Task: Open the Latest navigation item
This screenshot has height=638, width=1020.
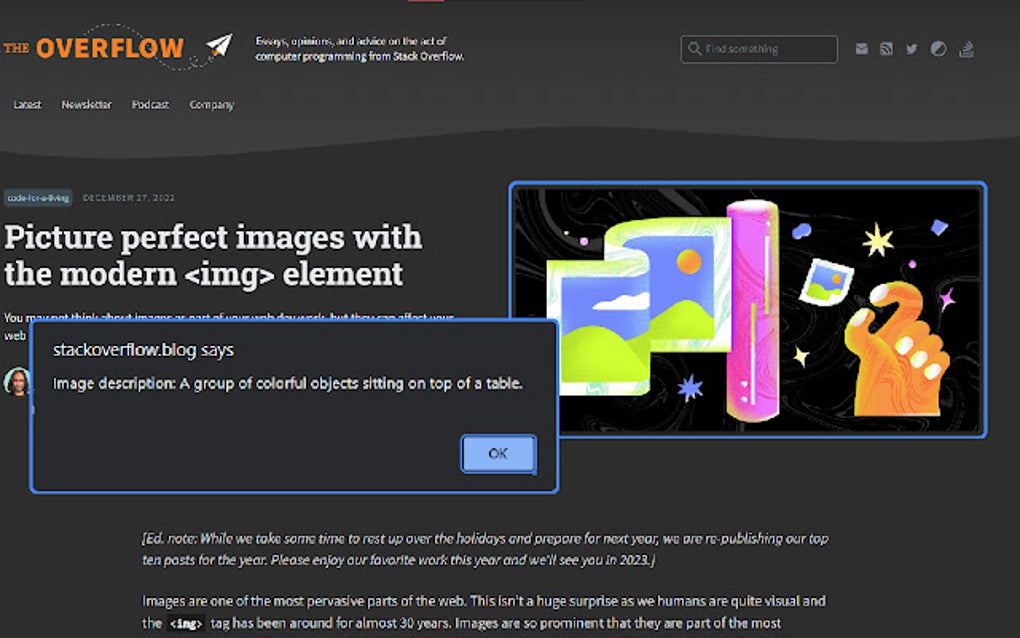Action: pos(27,104)
